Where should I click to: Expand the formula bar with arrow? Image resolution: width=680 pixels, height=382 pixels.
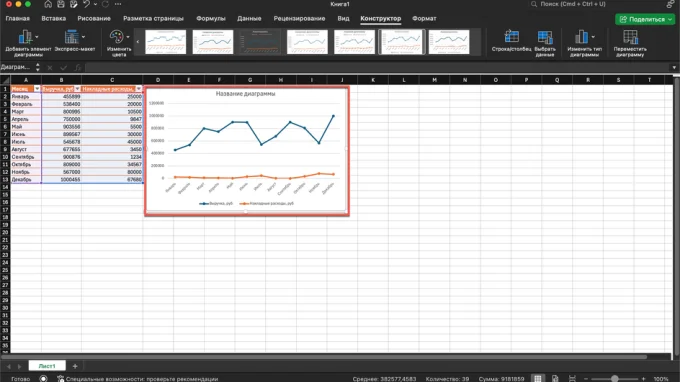[674, 68]
